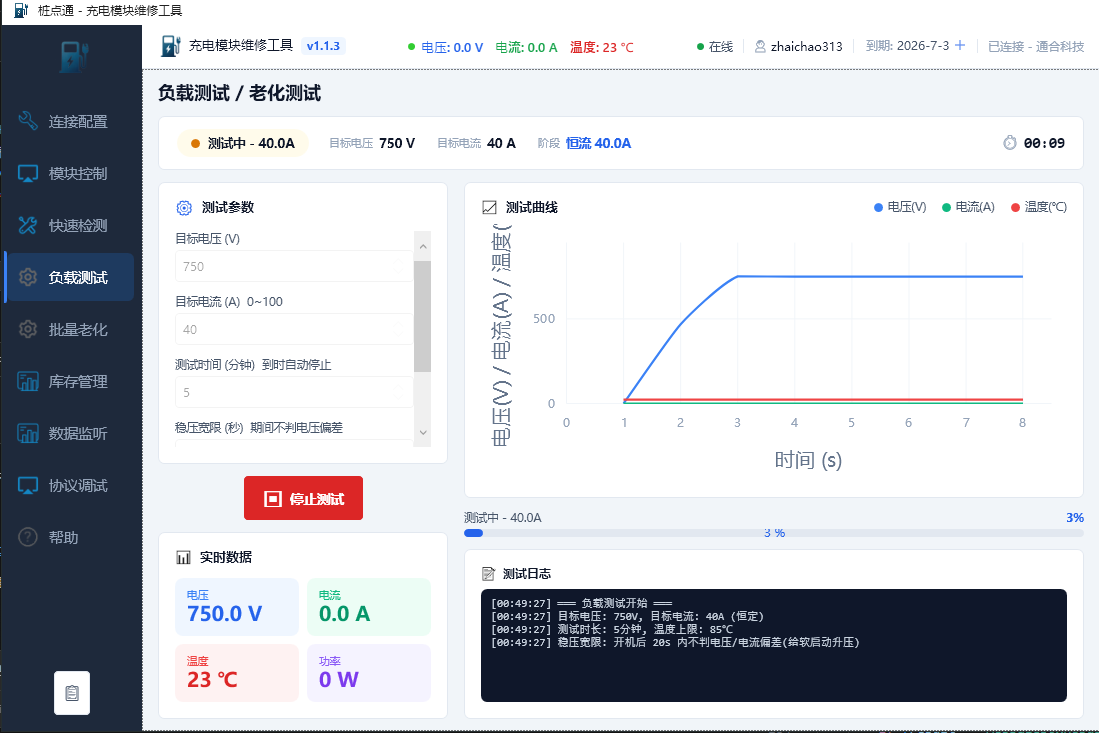
Task: Click 到期: 2026-7-3 expiry text
Action: pos(907,46)
